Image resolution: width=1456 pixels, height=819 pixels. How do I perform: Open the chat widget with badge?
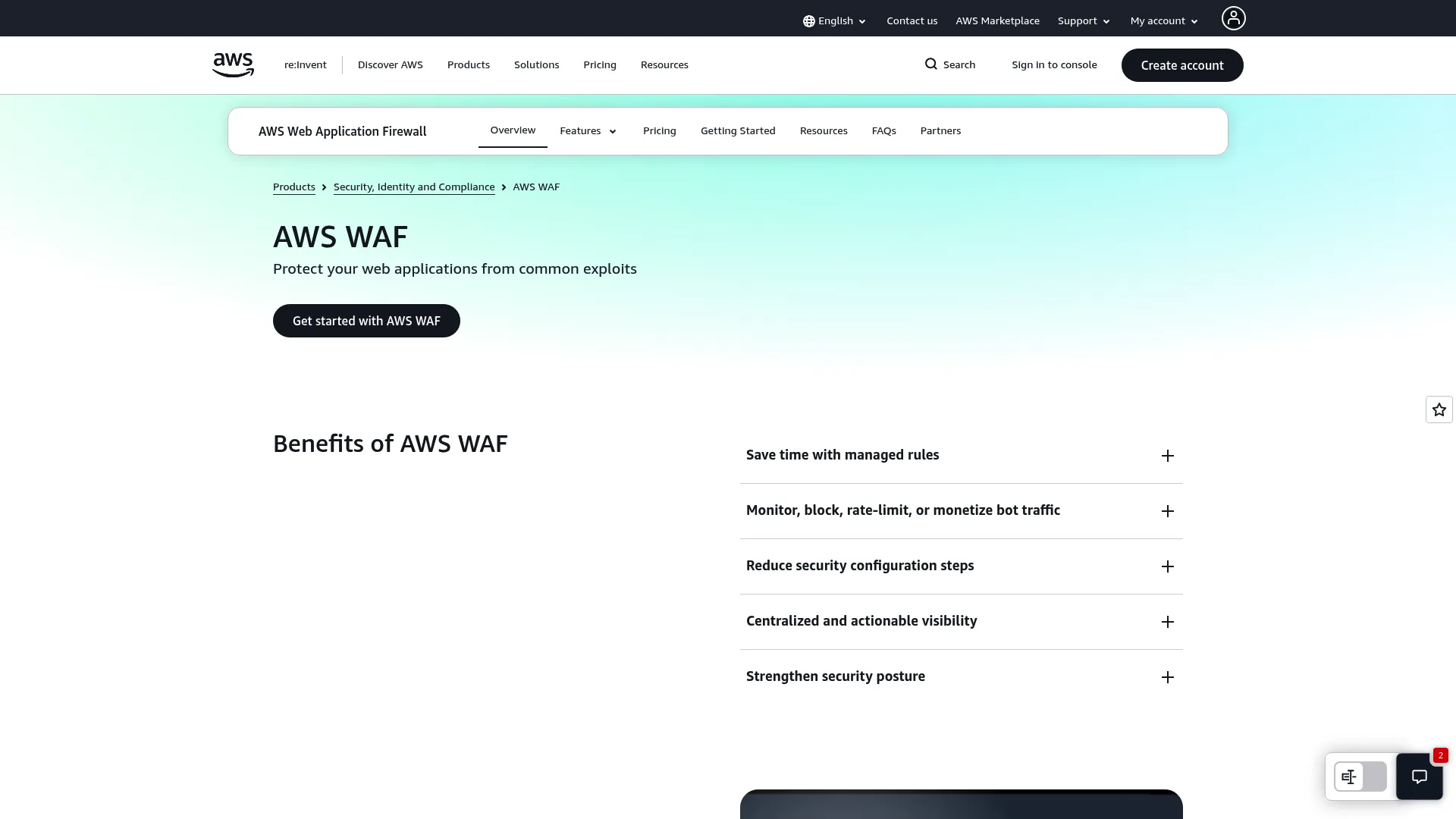pyautogui.click(x=1420, y=777)
